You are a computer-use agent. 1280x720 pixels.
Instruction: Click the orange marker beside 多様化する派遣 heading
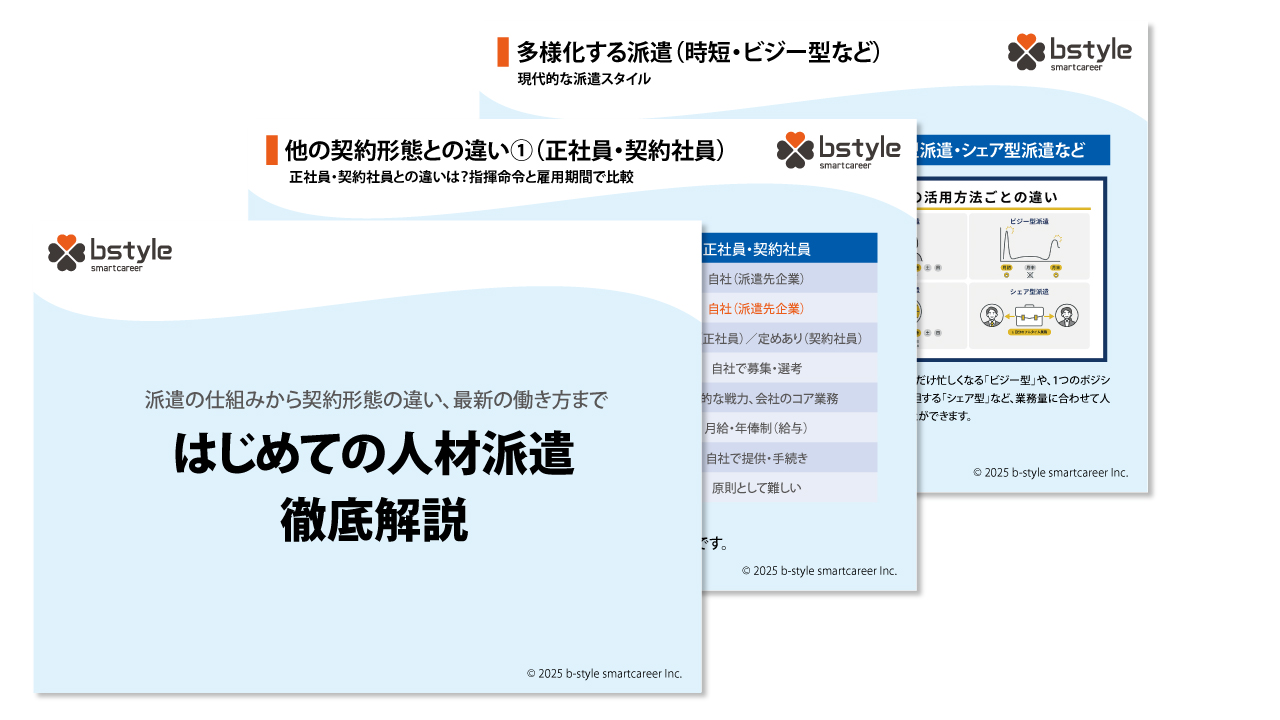pyautogui.click(x=503, y=52)
